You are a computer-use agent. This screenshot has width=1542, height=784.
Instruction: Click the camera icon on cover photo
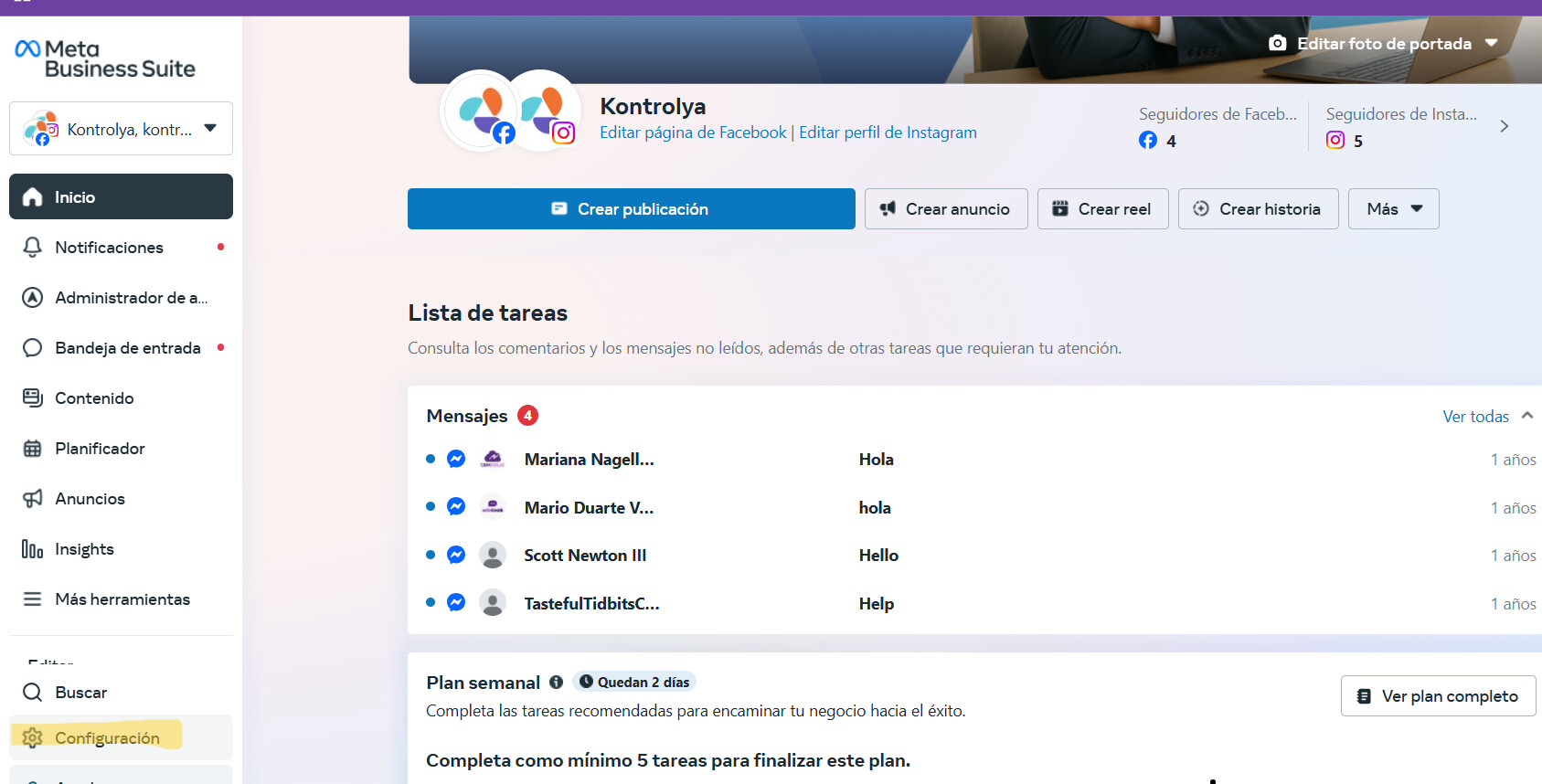pyautogui.click(x=1278, y=43)
